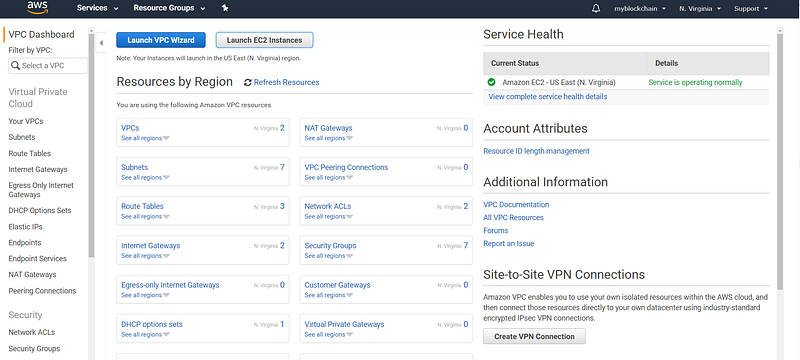Expand See all regions under Customer Gateways
The height and width of the screenshot is (360, 800).
pyautogui.click(x=329, y=295)
